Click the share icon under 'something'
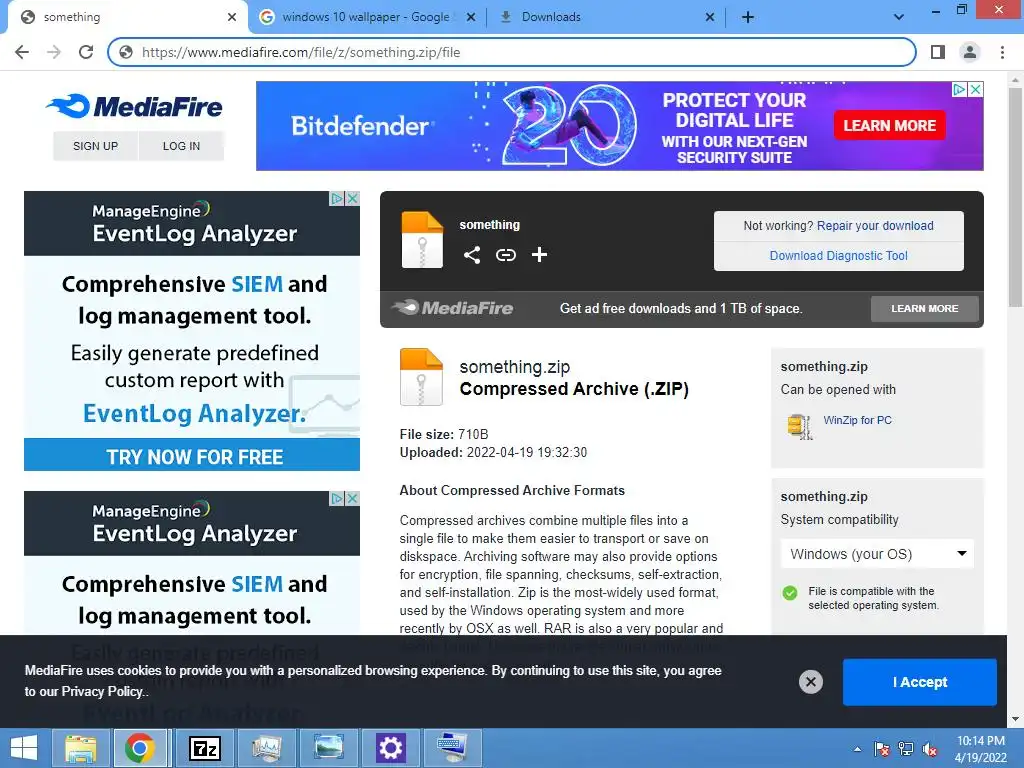This screenshot has height=768, width=1024. click(472, 255)
